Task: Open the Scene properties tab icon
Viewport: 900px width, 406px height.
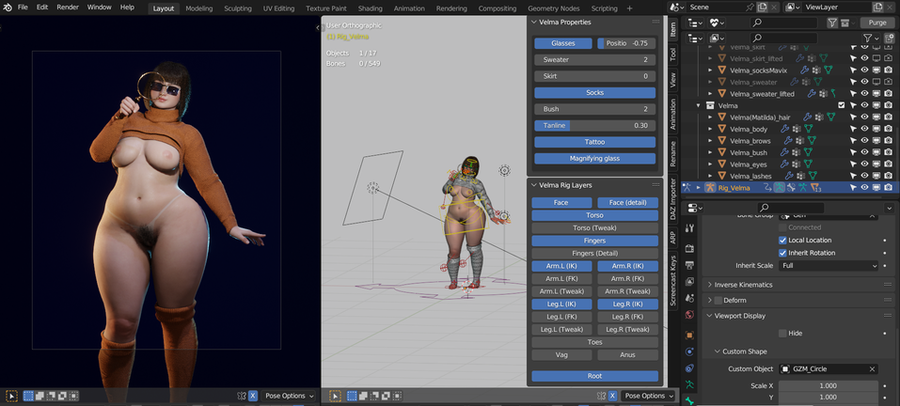Action: pos(689,299)
